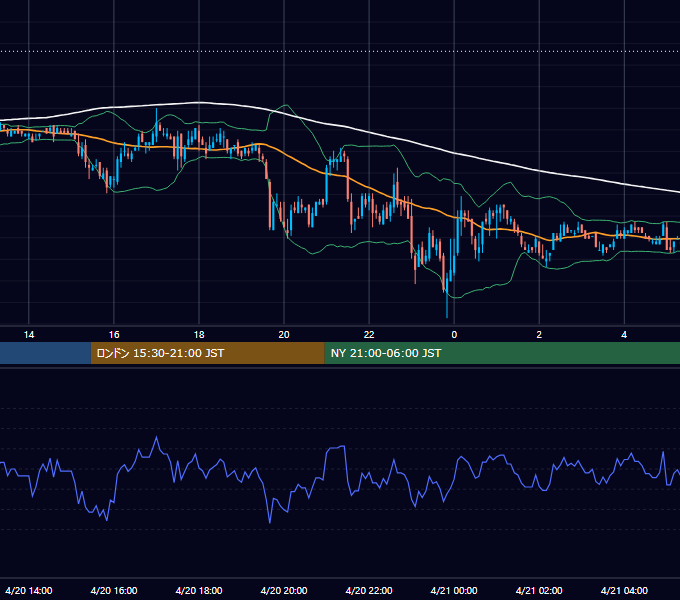Click the 4/20 16:00 label on the oscillator axis
Image resolution: width=680 pixels, height=600 pixels.
(x=114, y=590)
